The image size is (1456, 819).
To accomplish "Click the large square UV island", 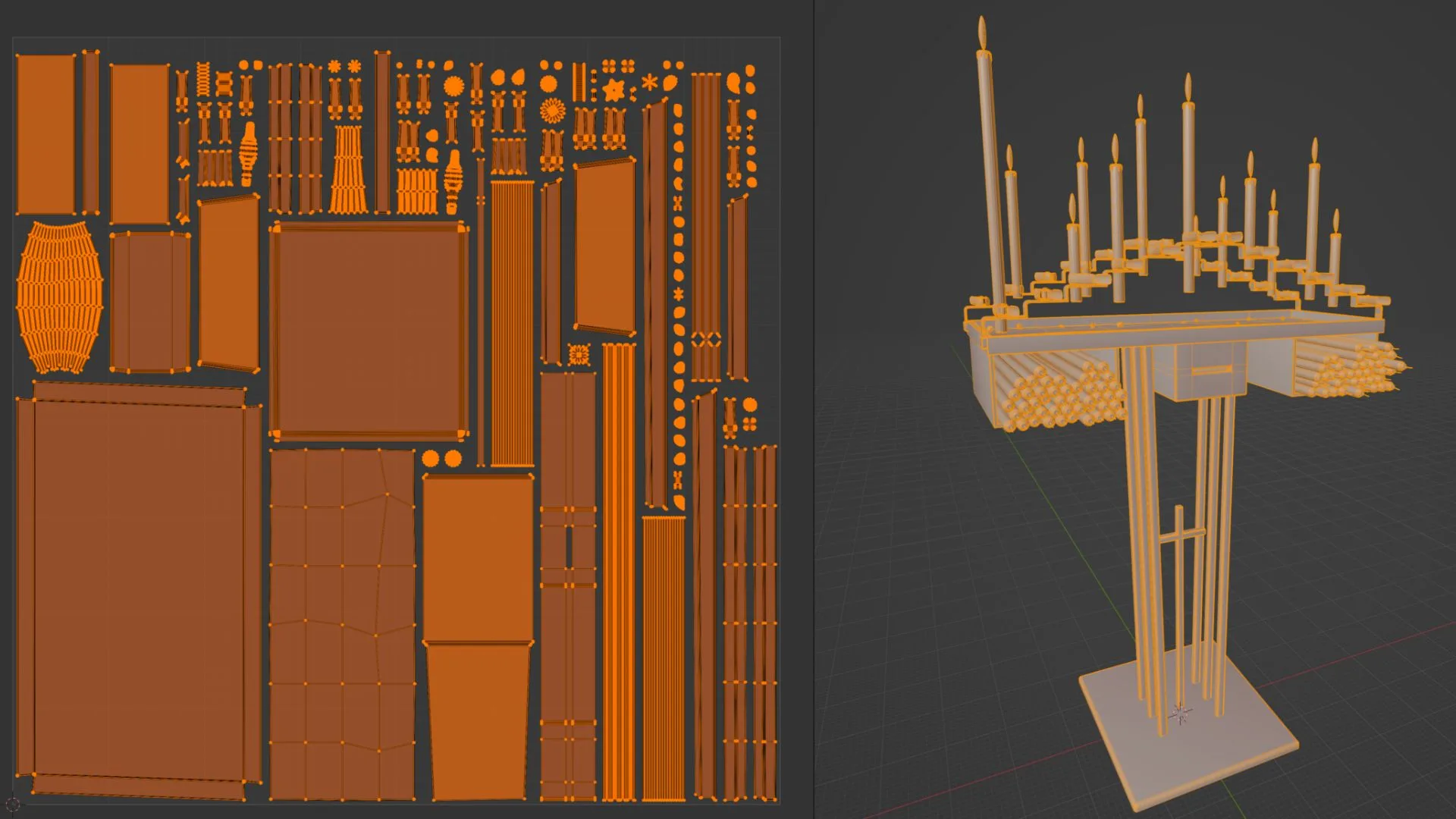I will (369, 331).
